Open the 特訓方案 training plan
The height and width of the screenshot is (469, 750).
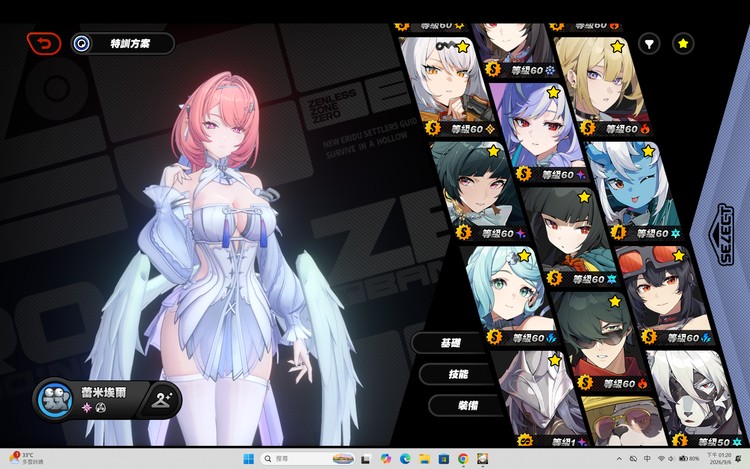[x=123, y=44]
